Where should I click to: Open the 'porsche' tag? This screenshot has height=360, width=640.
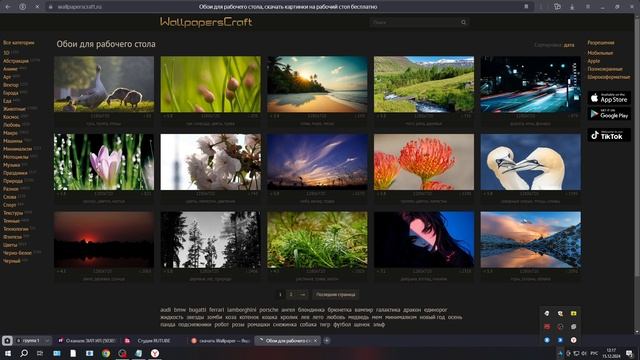[269, 310]
